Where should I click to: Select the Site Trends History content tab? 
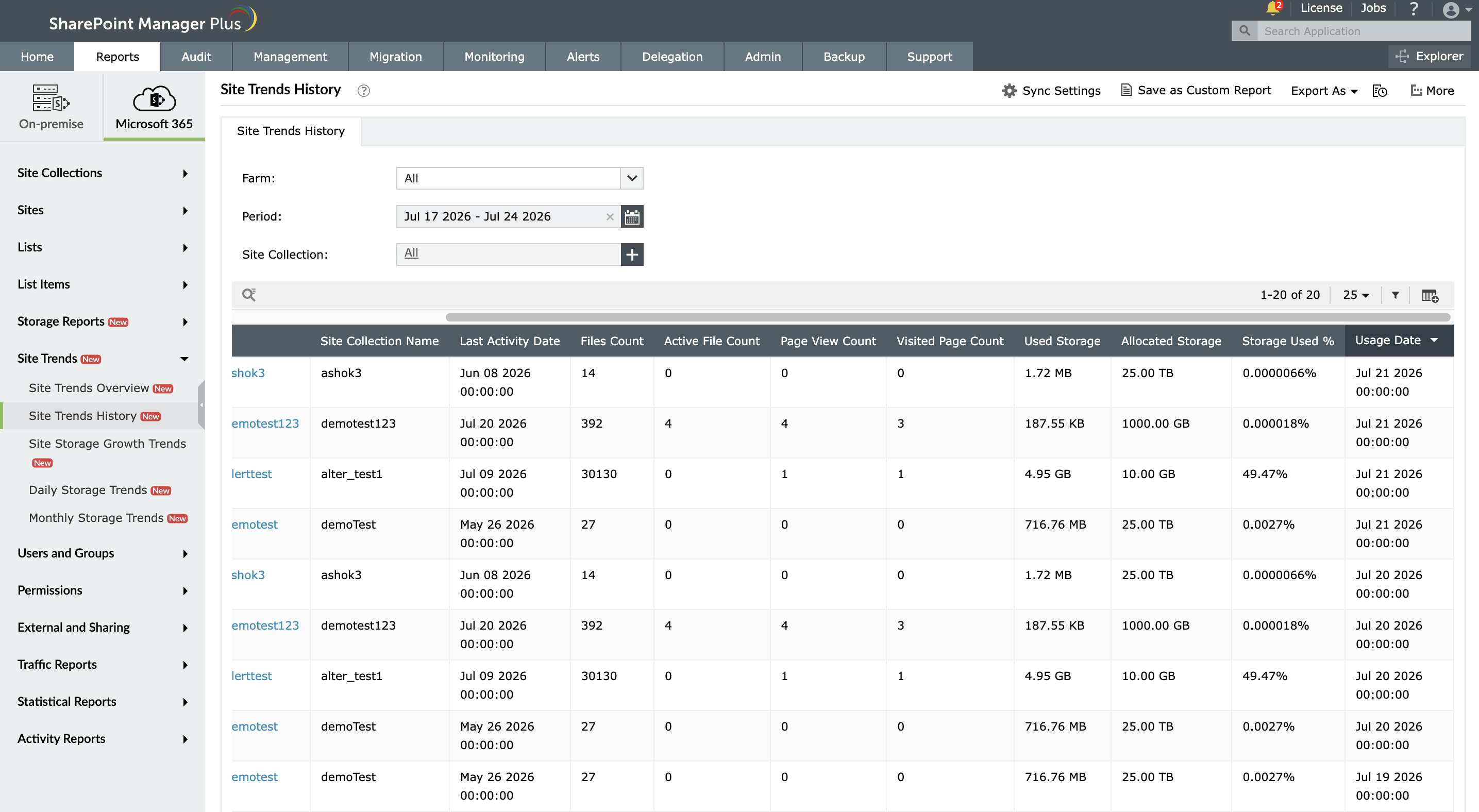(x=291, y=131)
